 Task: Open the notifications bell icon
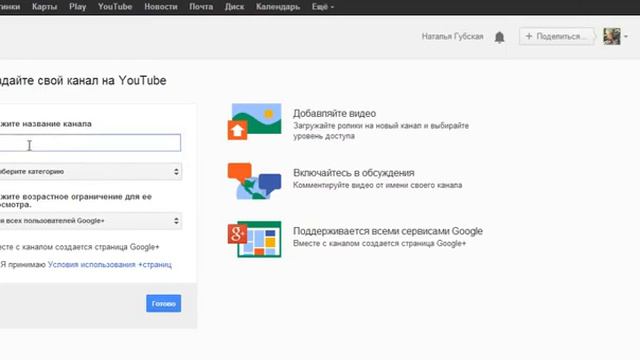point(499,37)
